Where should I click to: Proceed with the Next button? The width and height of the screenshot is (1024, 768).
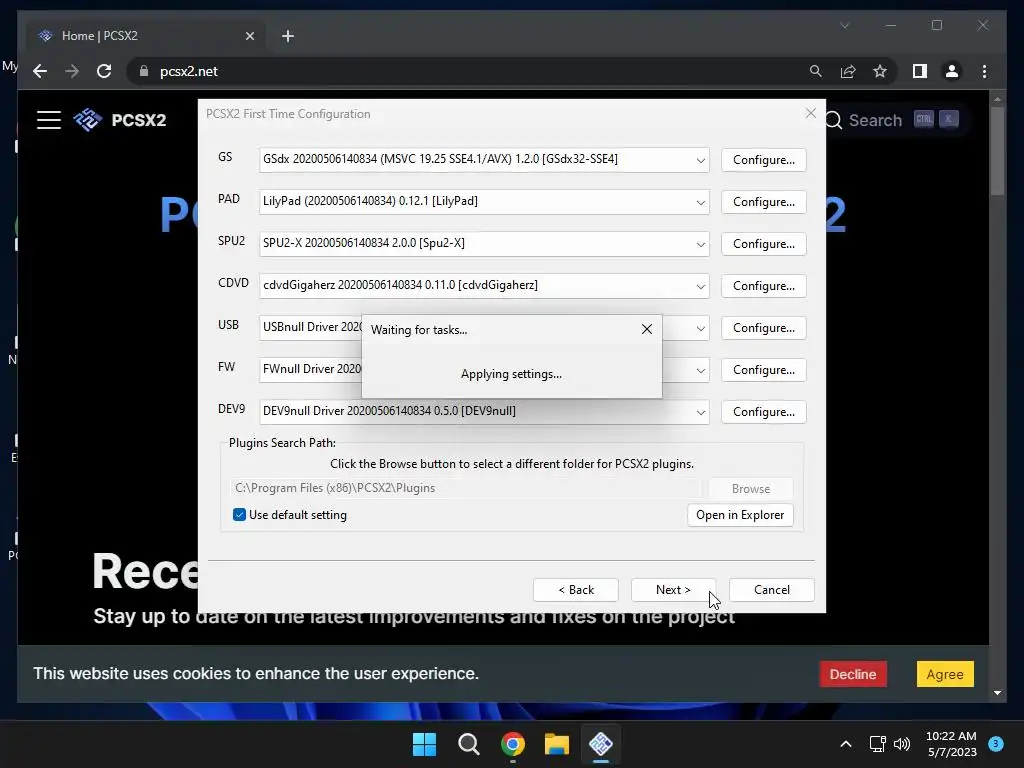coord(673,590)
